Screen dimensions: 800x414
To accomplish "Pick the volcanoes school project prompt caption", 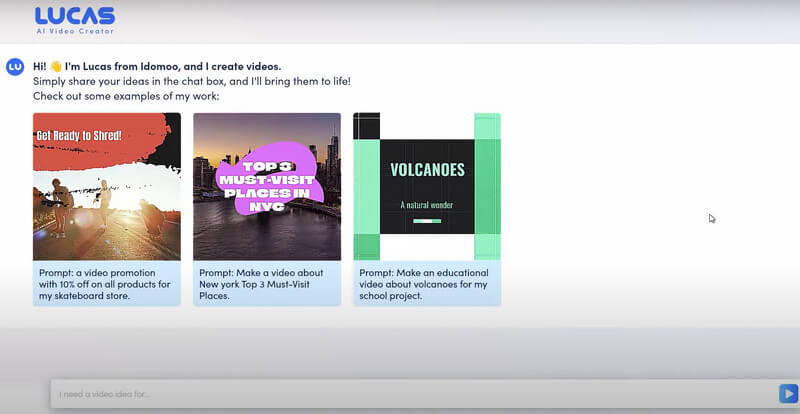I will (427, 283).
